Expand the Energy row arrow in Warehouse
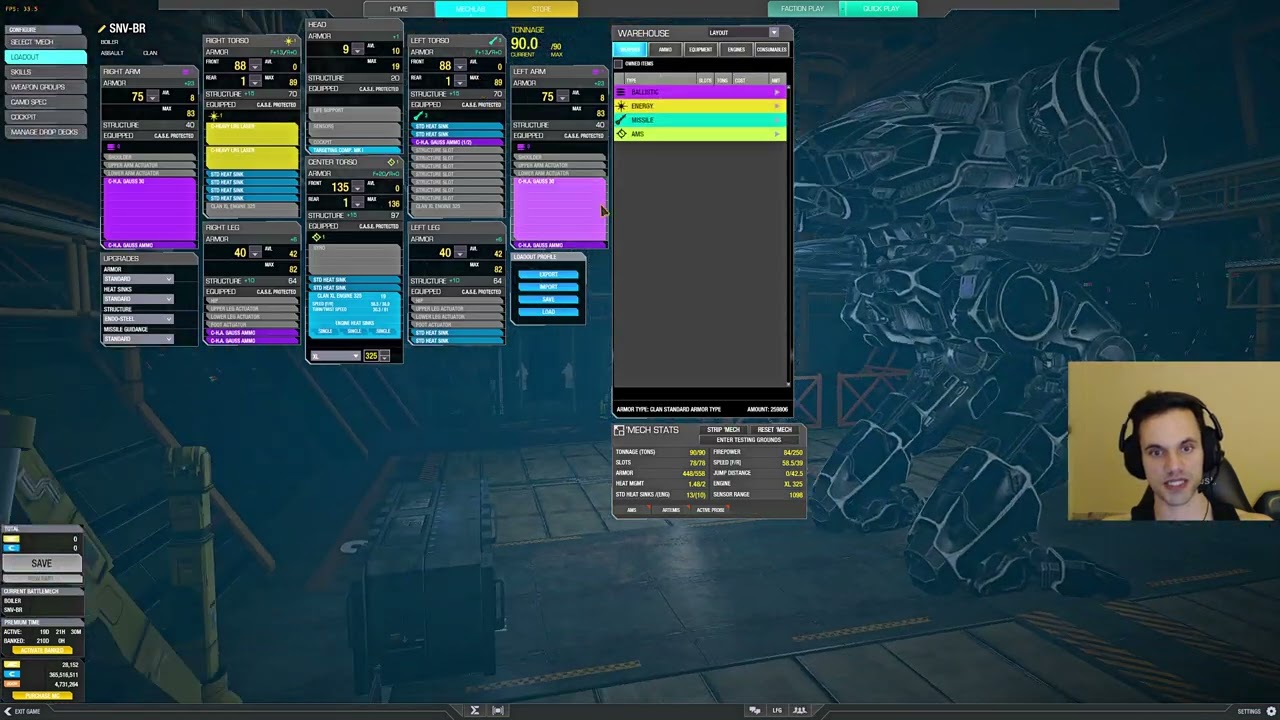Screen dimensions: 1280x720 pos(777,106)
